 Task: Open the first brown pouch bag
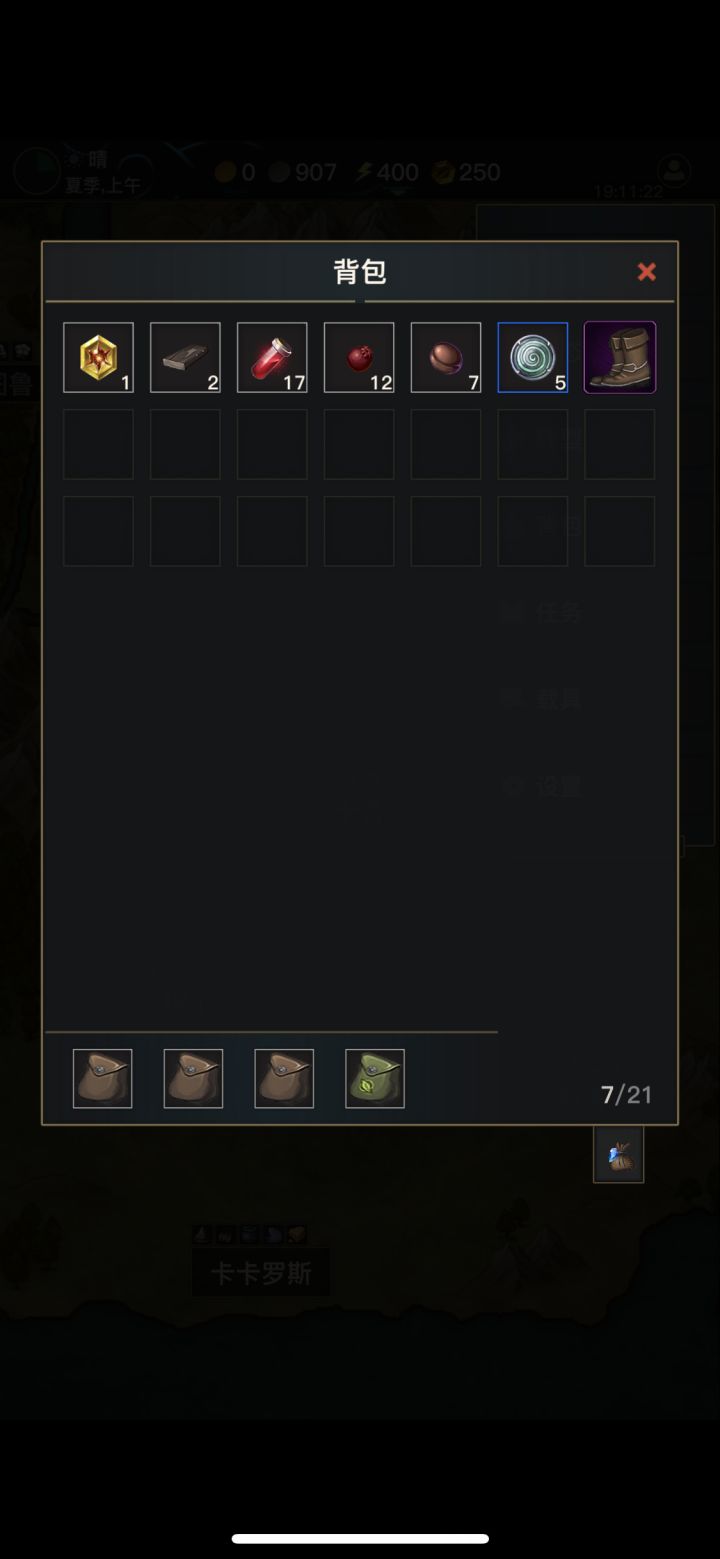pos(102,1078)
